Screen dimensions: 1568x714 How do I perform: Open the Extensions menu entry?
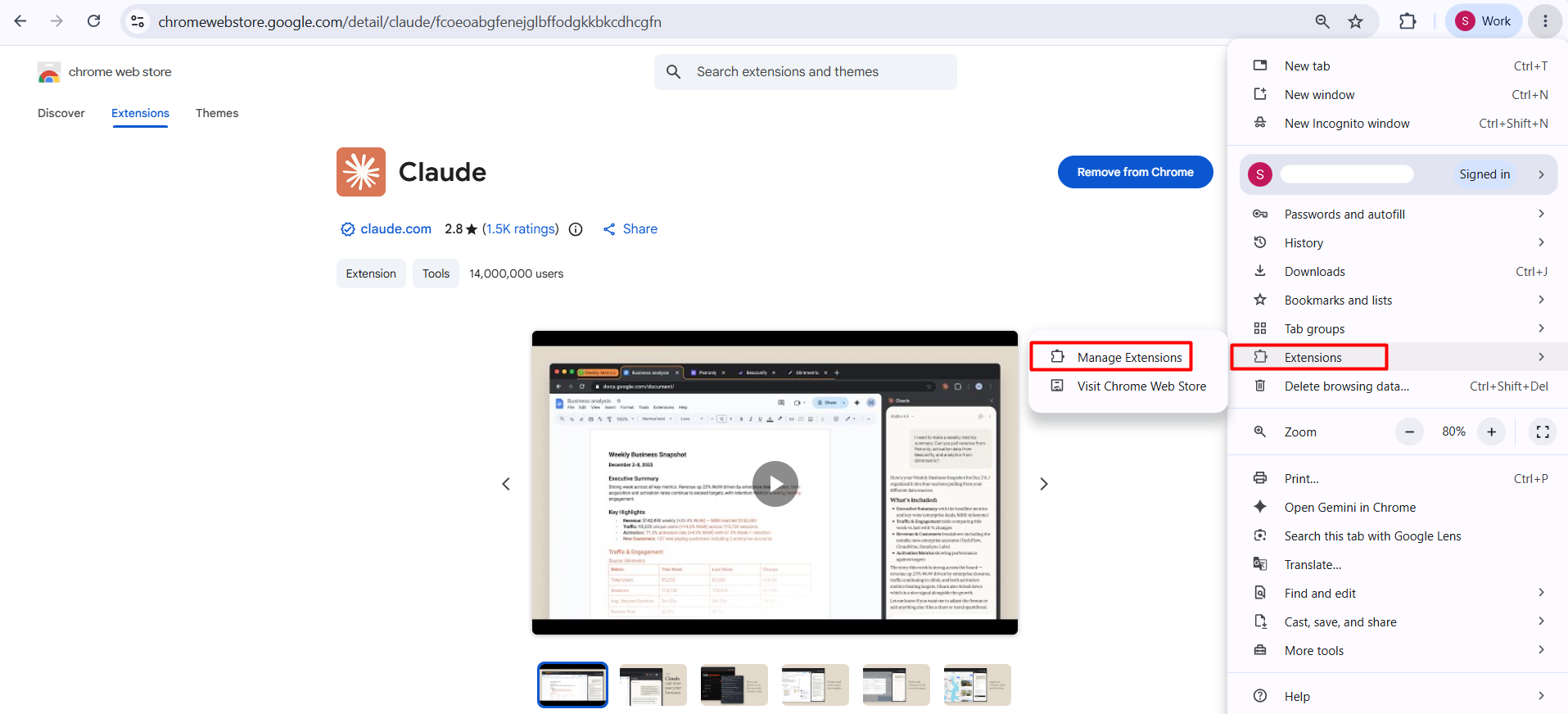tap(1398, 357)
